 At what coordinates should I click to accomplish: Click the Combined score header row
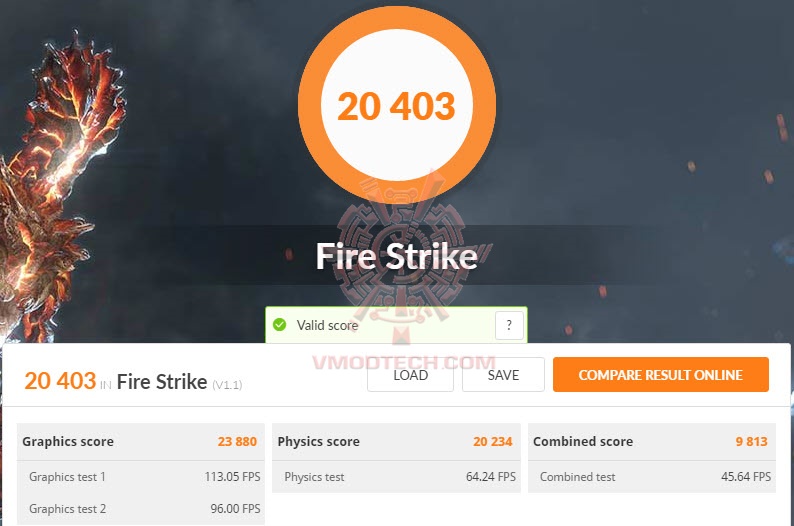coord(652,441)
